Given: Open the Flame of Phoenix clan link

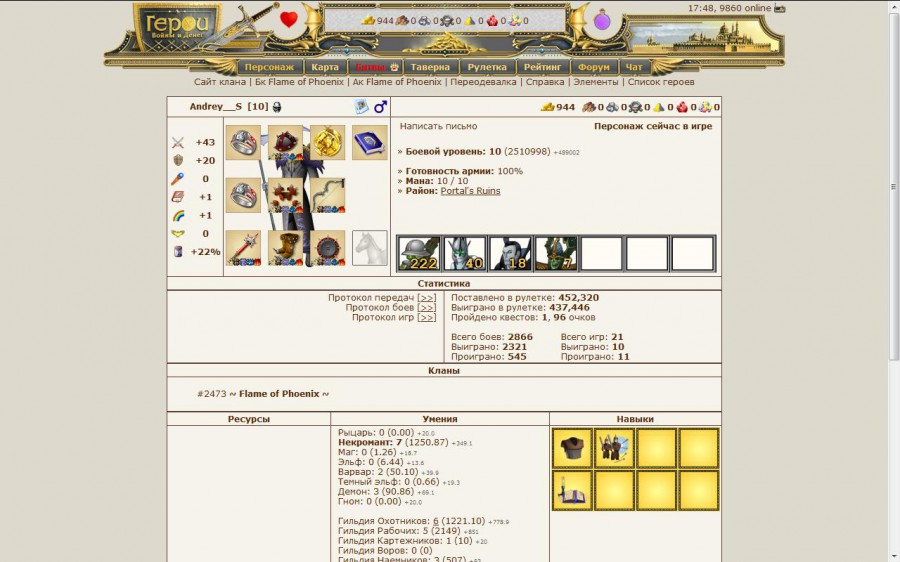Looking at the screenshot, I should click(279, 394).
